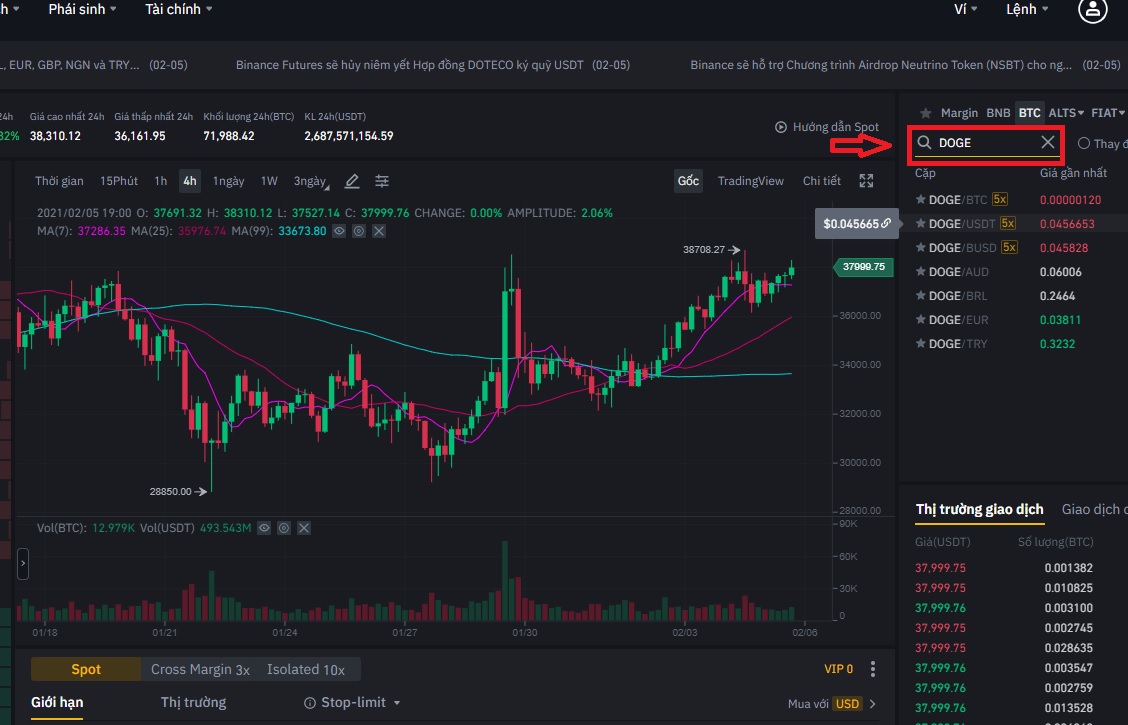This screenshot has height=725, width=1128.
Task: Clear the DOGE search field
Action: coord(1047,143)
